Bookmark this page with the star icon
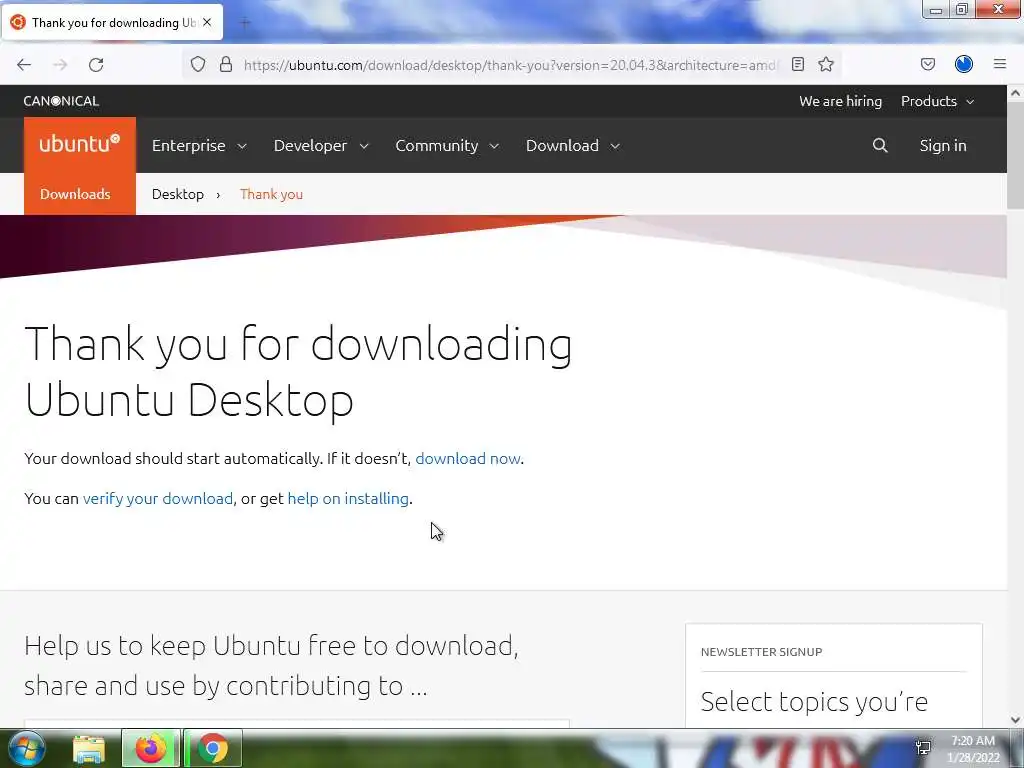Image resolution: width=1024 pixels, height=768 pixels. [x=826, y=64]
